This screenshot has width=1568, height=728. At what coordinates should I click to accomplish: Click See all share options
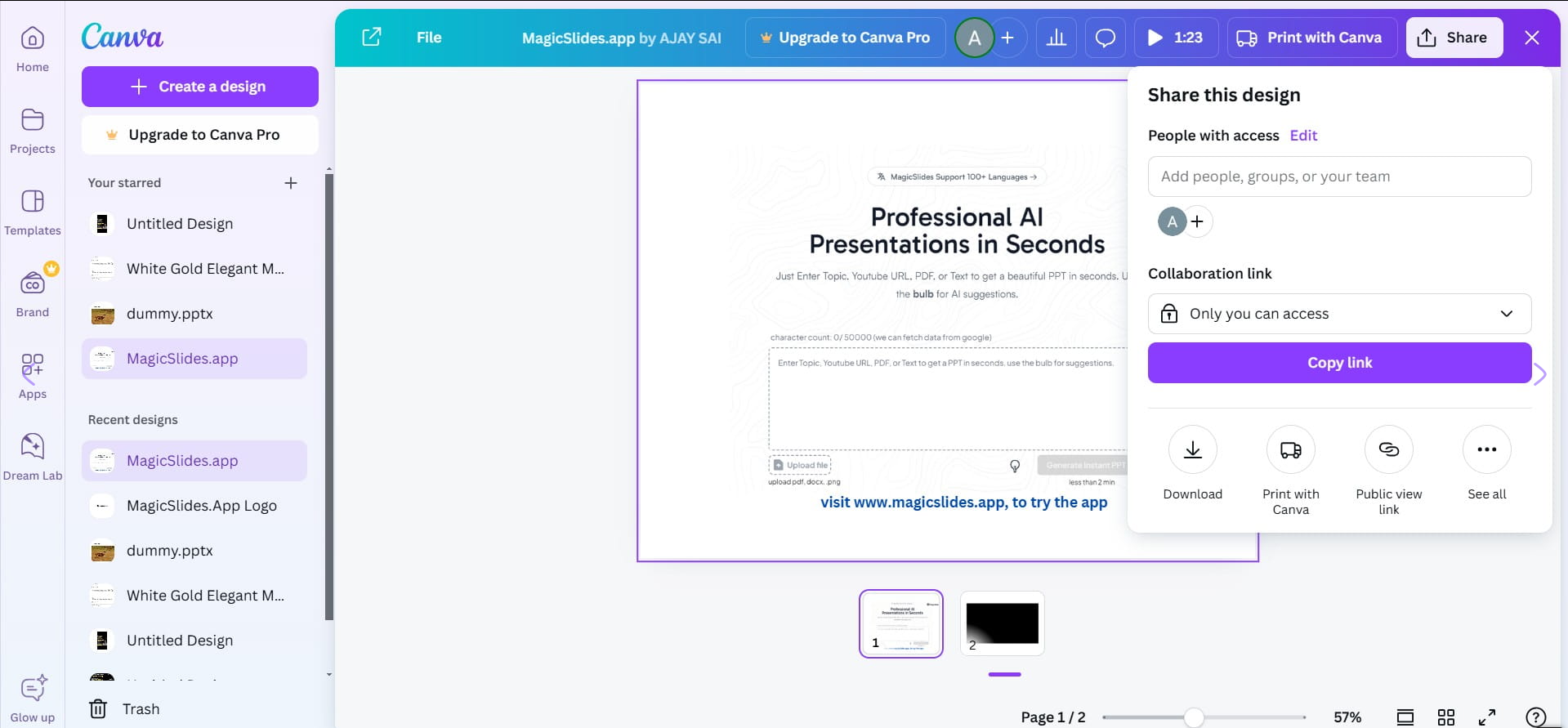coord(1487,449)
